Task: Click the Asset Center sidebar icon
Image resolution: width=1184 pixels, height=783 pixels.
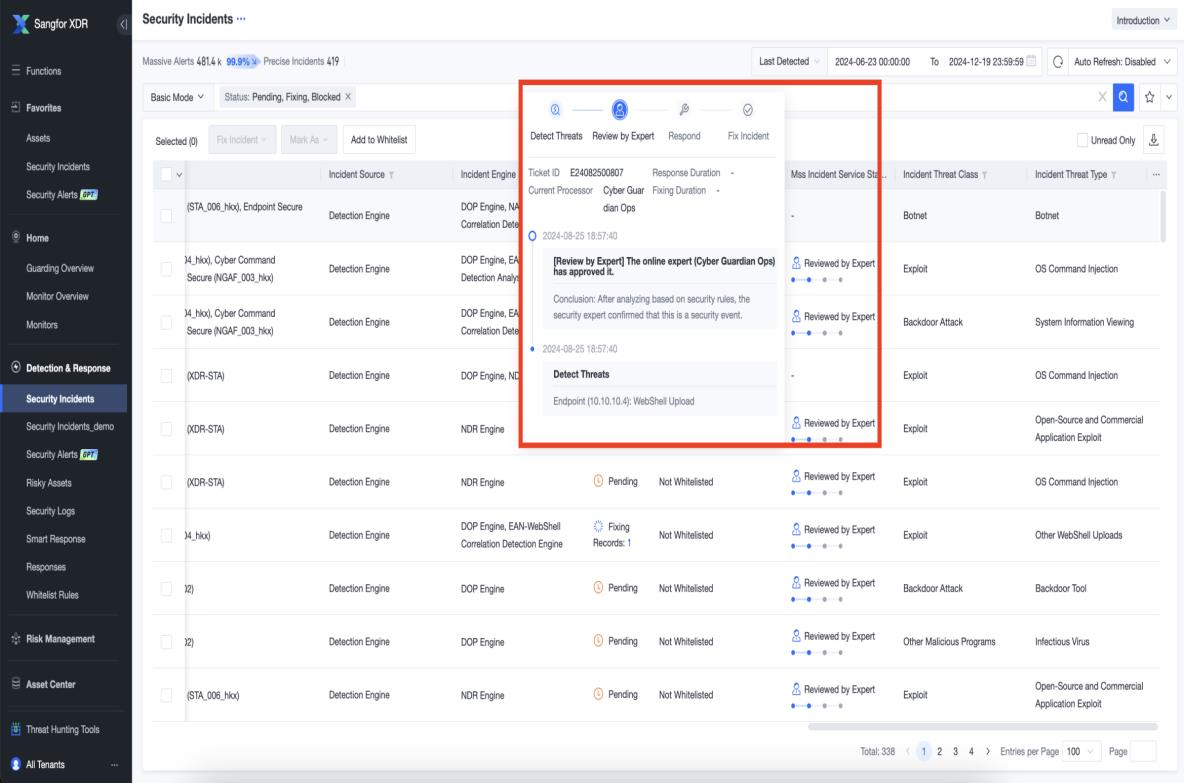Action: tap(16, 683)
